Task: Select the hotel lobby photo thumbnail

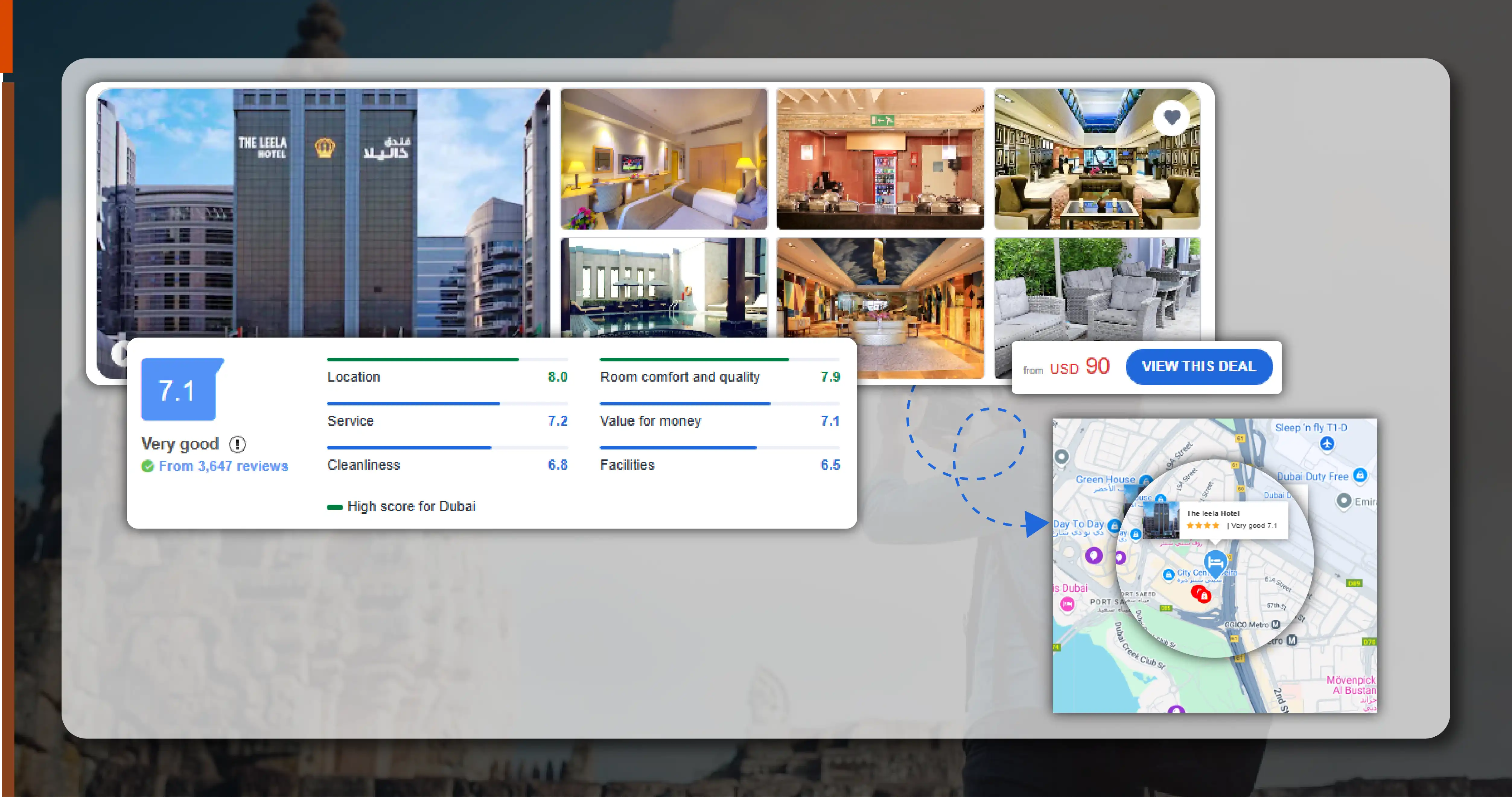Action: pyautogui.click(x=880, y=308)
